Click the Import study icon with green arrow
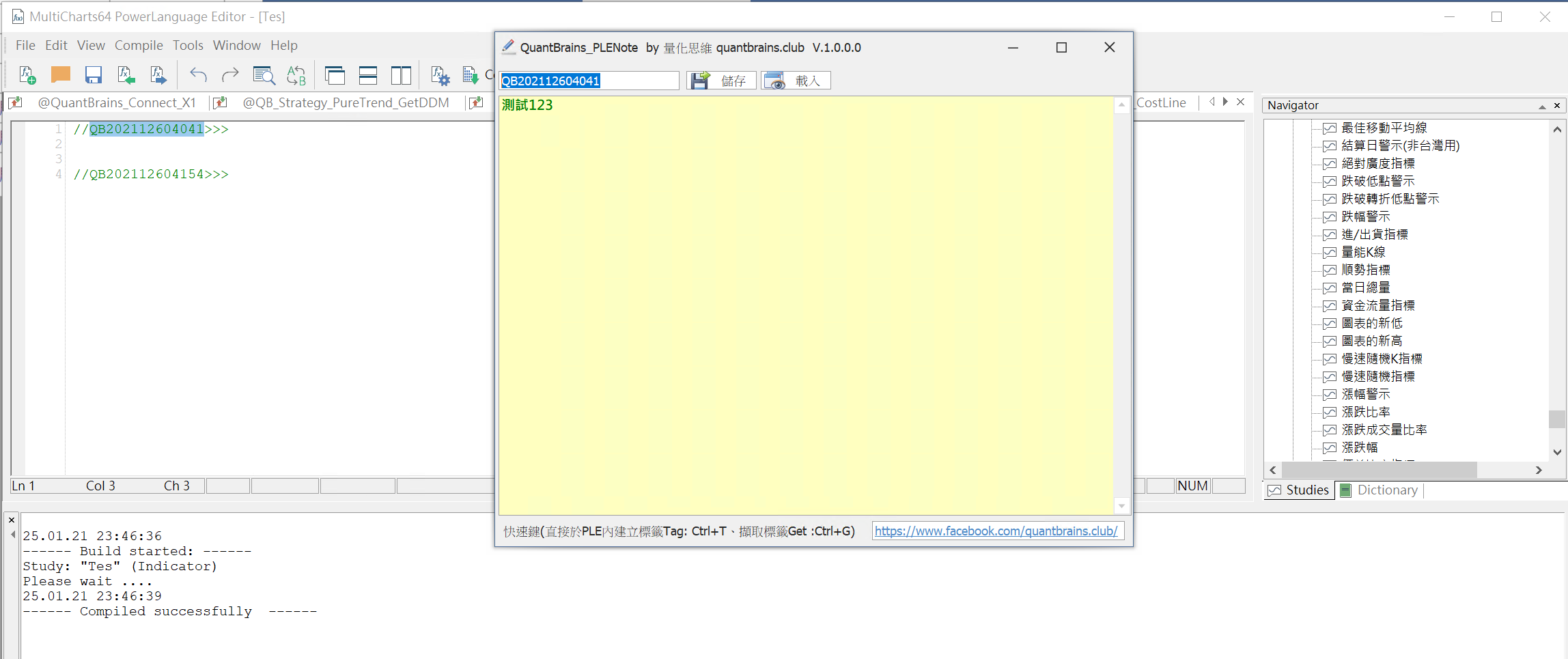Image resolution: width=1568 pixels, height=659 pixels. pyautogui.click(x=126, y=75)
